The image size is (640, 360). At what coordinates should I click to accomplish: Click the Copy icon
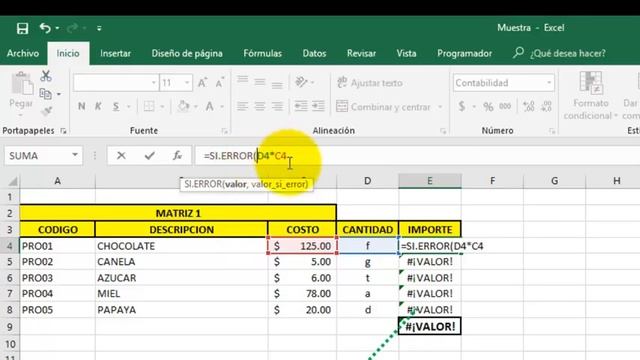pyautogui.click(x=45, y=94)
